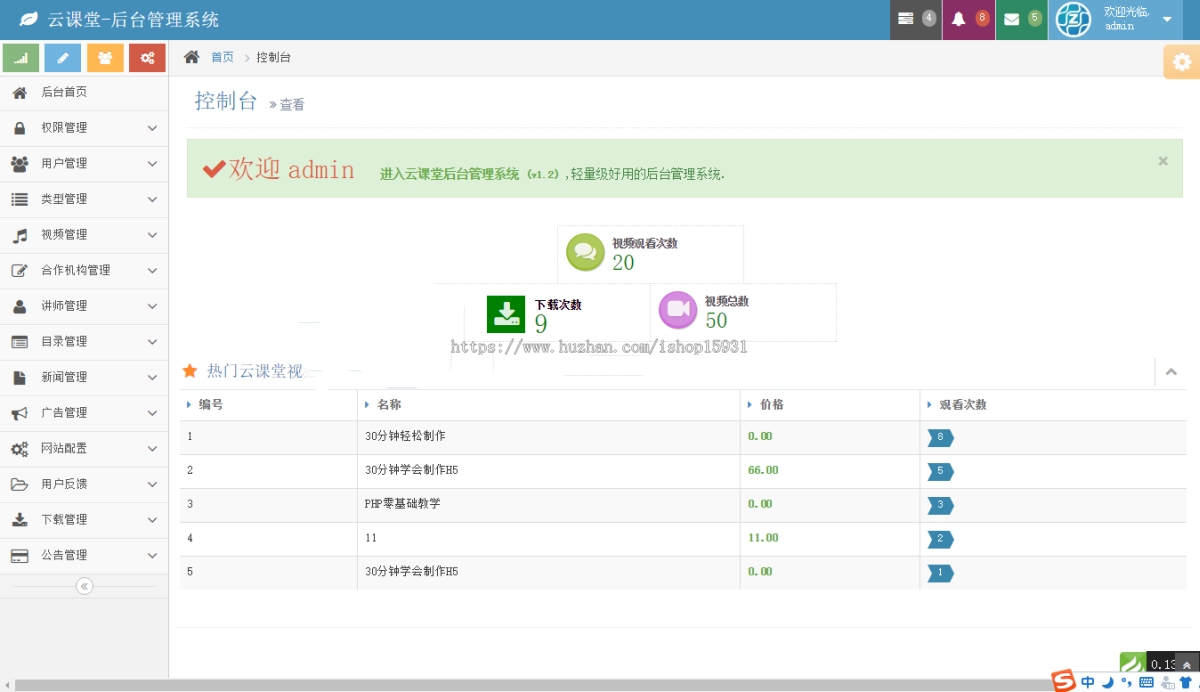Click the leaf logo in header
1200x692 pixels.
click(30, 19)
